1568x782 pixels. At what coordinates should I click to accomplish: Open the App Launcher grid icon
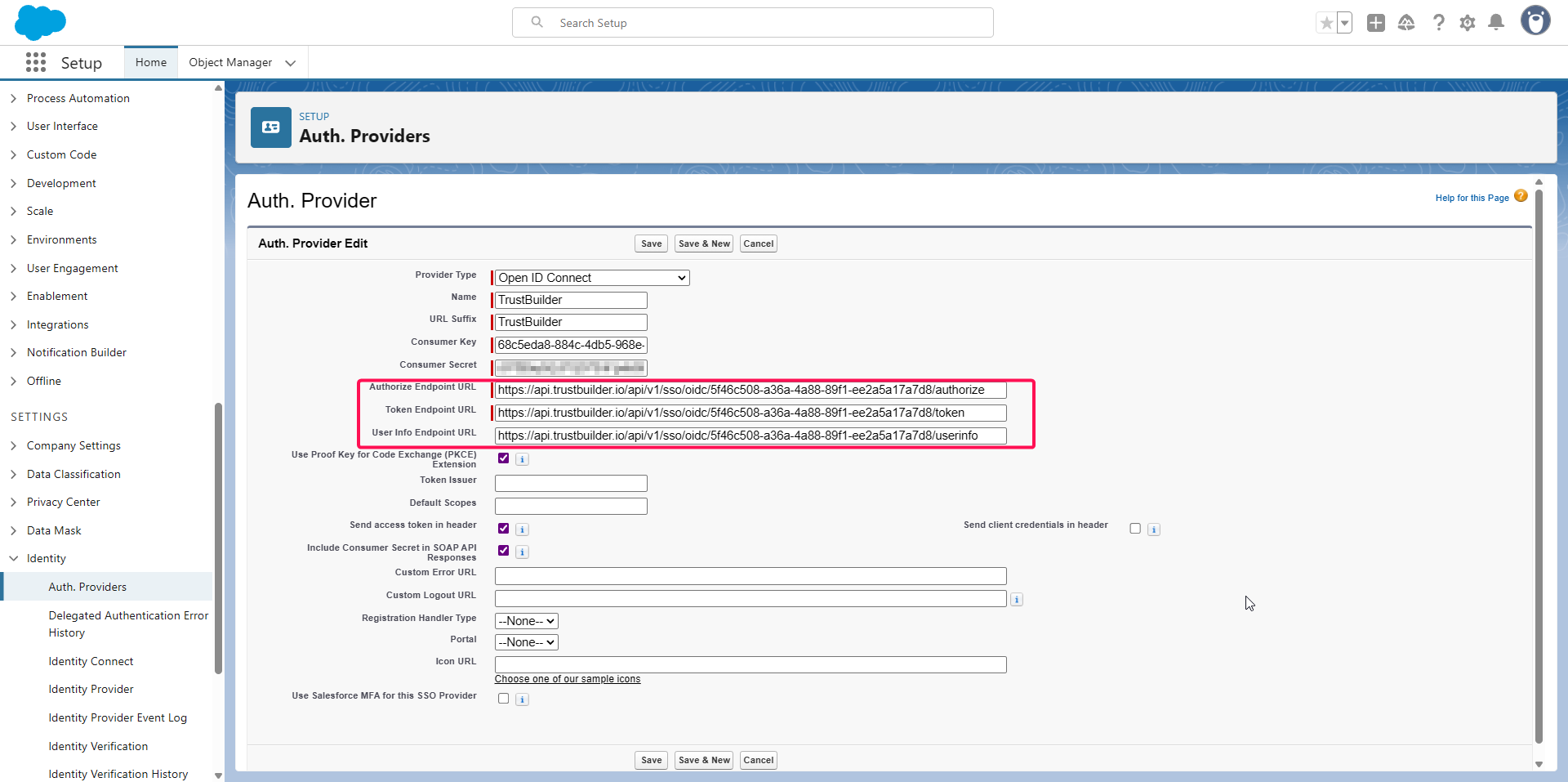[36, 63]
